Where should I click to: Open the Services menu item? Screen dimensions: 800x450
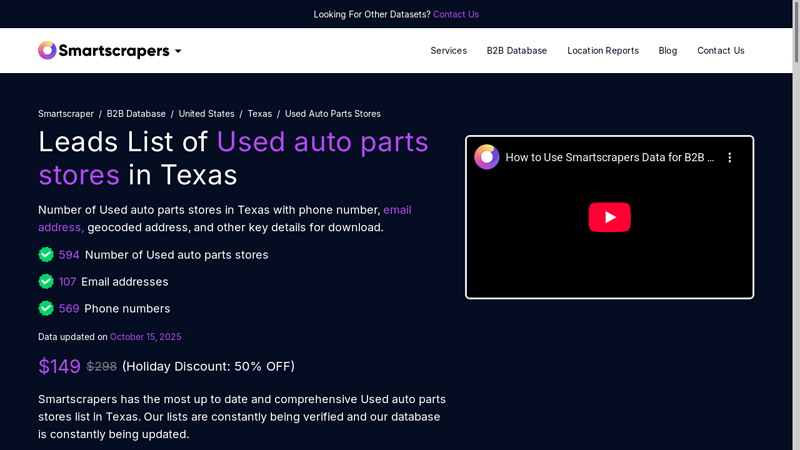448,51
